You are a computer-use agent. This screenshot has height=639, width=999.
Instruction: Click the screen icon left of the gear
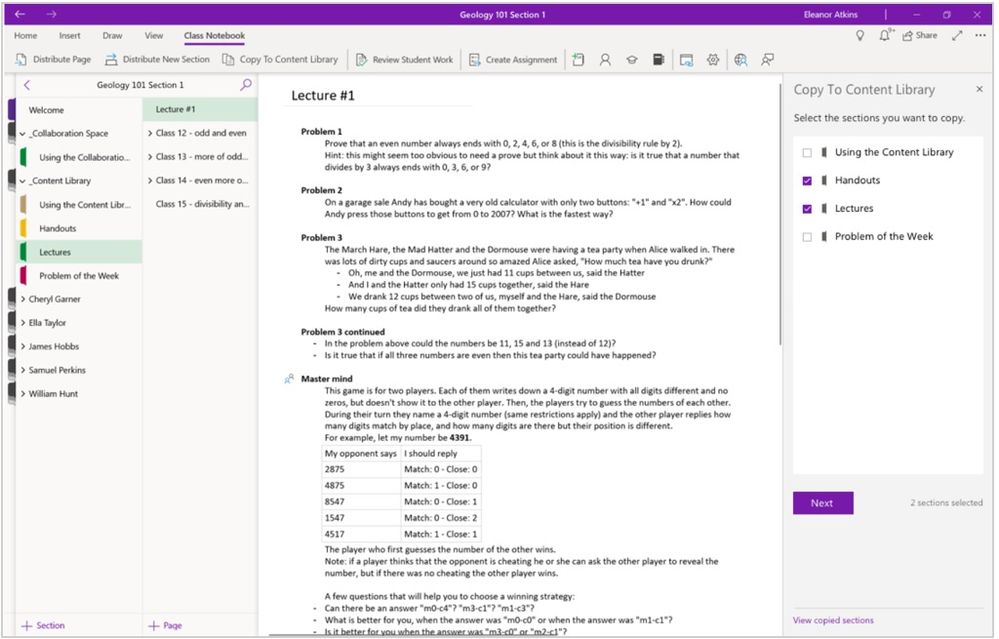coord(686,60)
